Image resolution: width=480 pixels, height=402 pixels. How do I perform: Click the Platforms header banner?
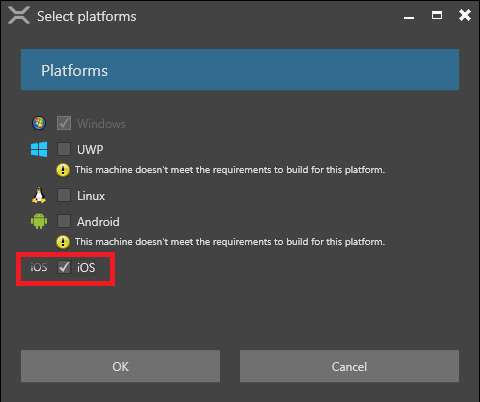pos(240,70)
